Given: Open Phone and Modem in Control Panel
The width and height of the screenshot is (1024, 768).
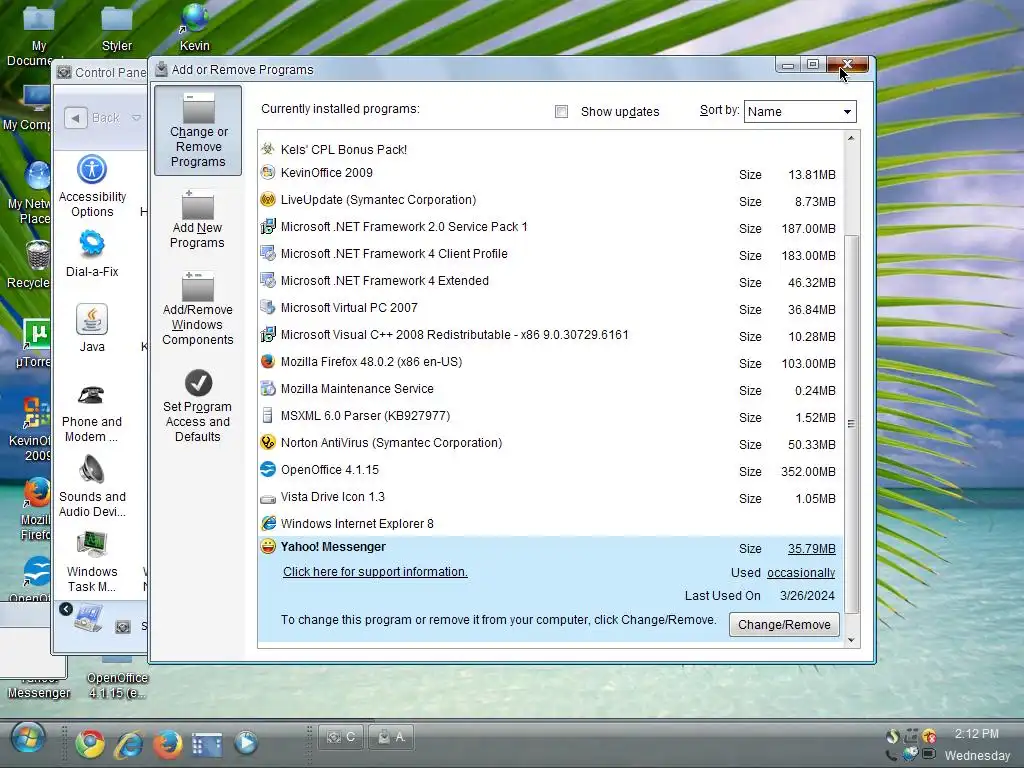Looking at the screenshot, I should pyautogui.click(x=92, y=413).
